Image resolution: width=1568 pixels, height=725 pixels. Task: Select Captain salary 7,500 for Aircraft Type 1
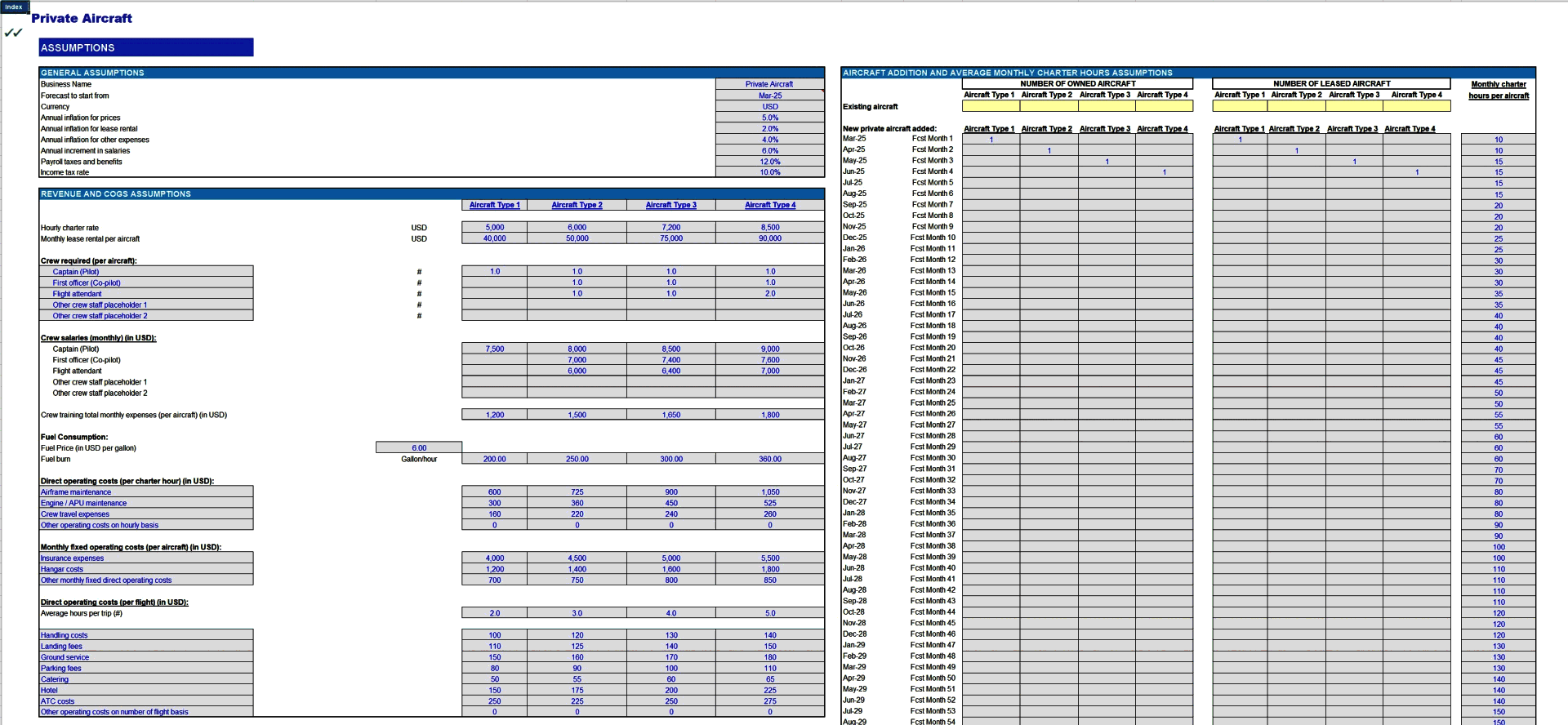(x=494, y=349)
